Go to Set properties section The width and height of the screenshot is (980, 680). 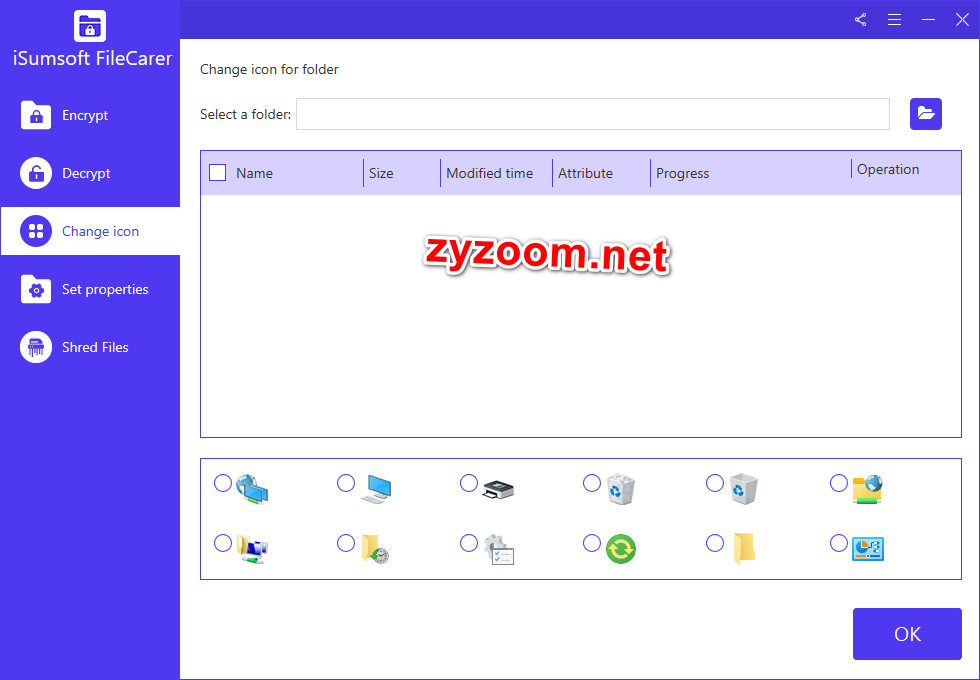(x=90, y=289)
